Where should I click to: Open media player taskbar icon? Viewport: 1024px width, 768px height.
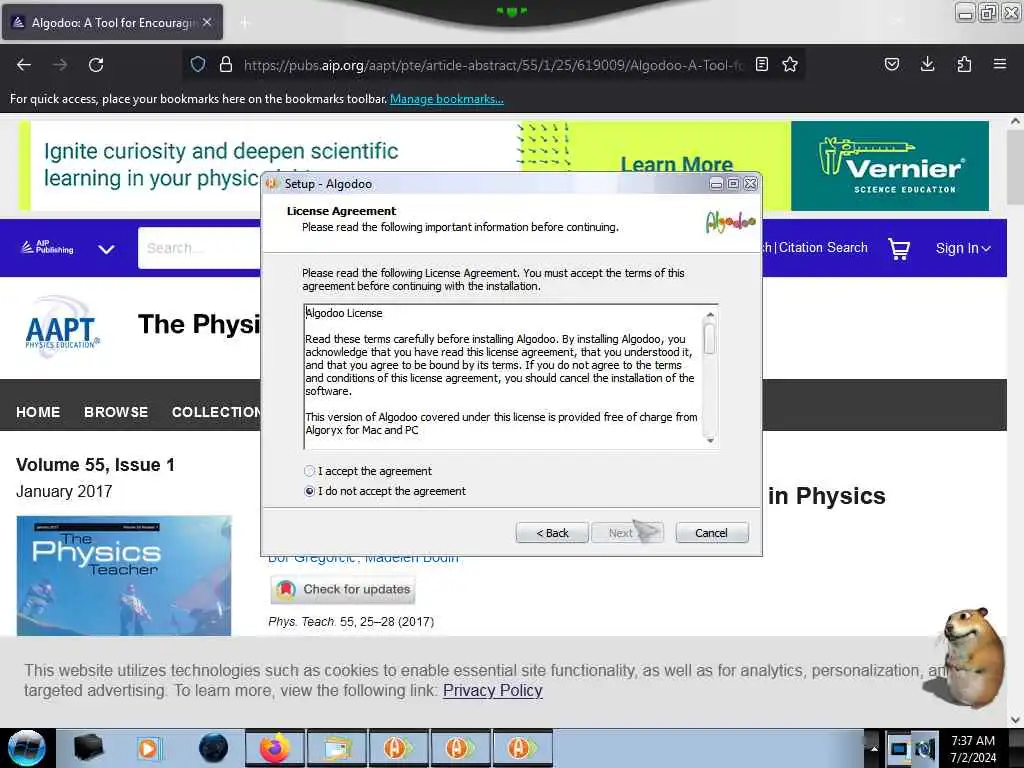pos(149,748)
